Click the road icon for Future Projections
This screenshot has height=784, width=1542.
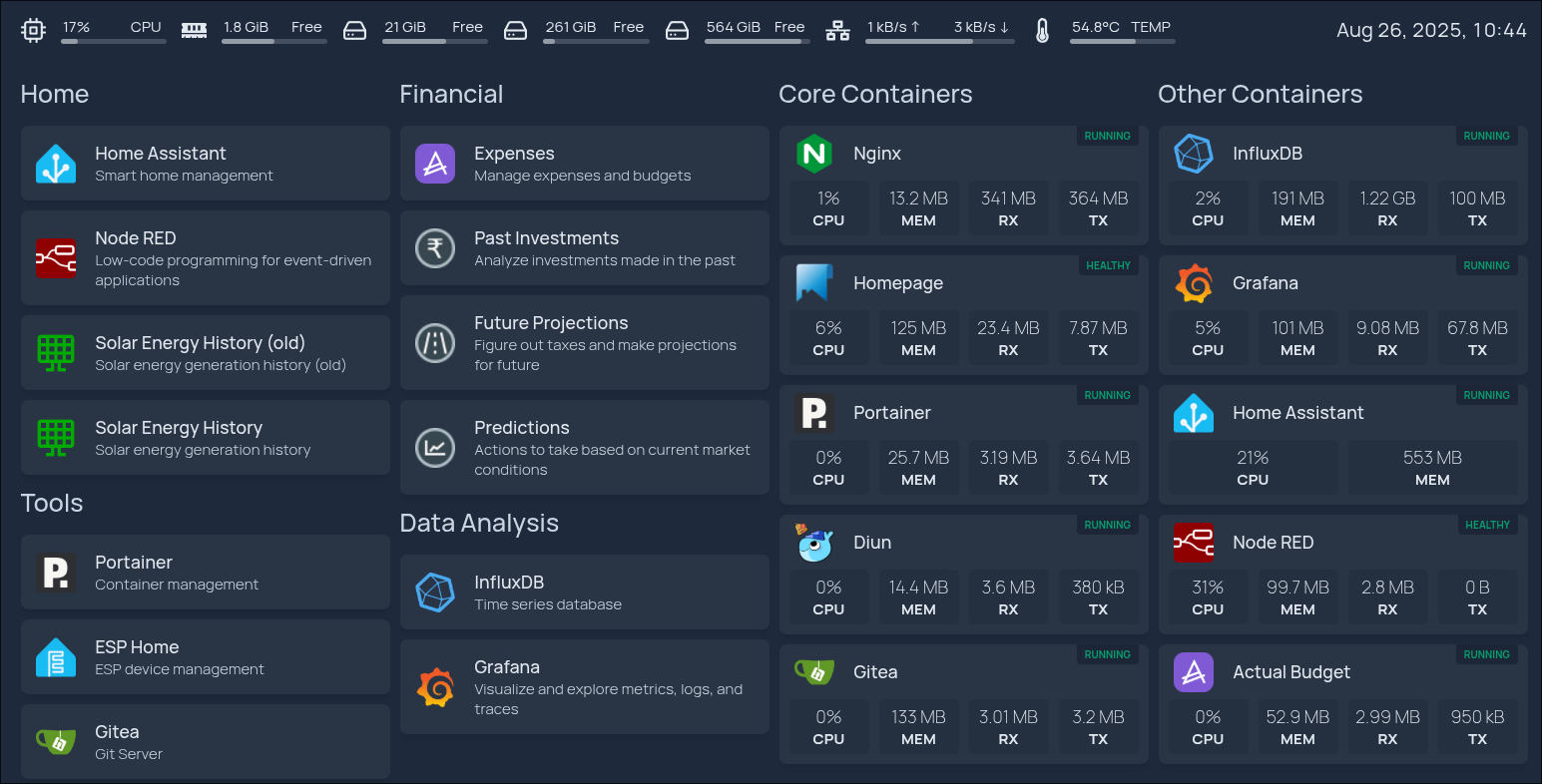click(x=435, y=343)
